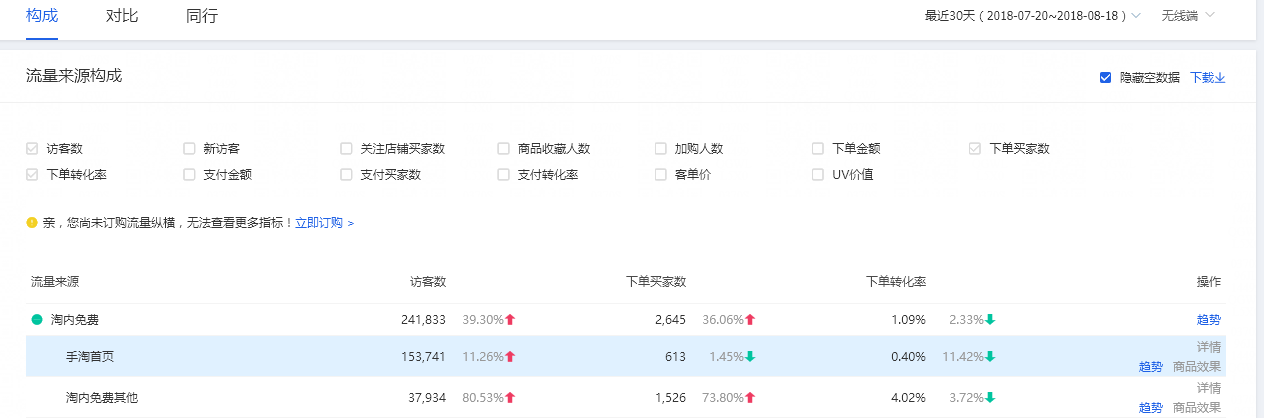Click red up arrow beside 73.80%
The width and height of the screenshot is (1264, 418).
click(750, 398)
